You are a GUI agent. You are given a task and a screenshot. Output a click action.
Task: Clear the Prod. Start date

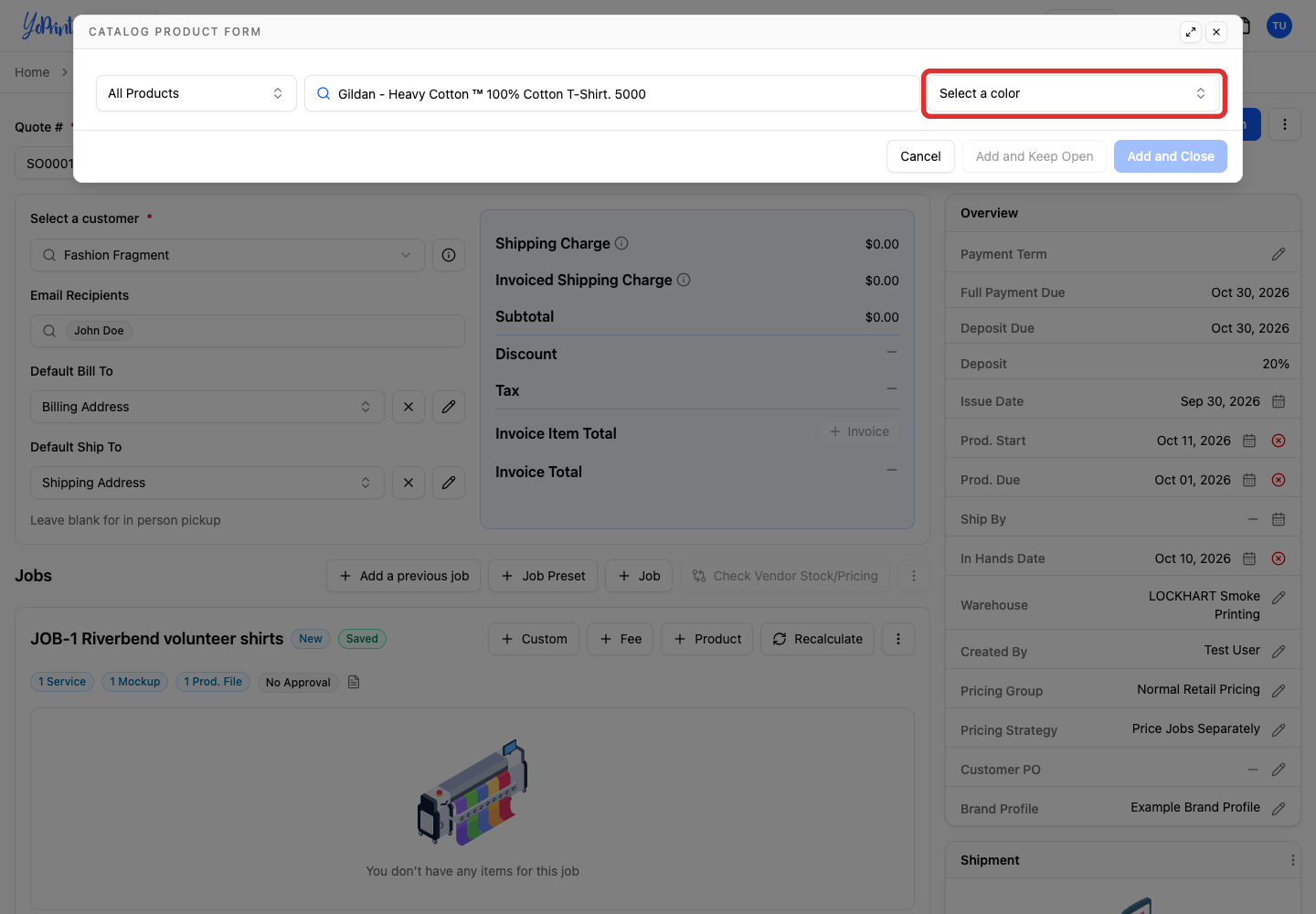coord(1279,441)
